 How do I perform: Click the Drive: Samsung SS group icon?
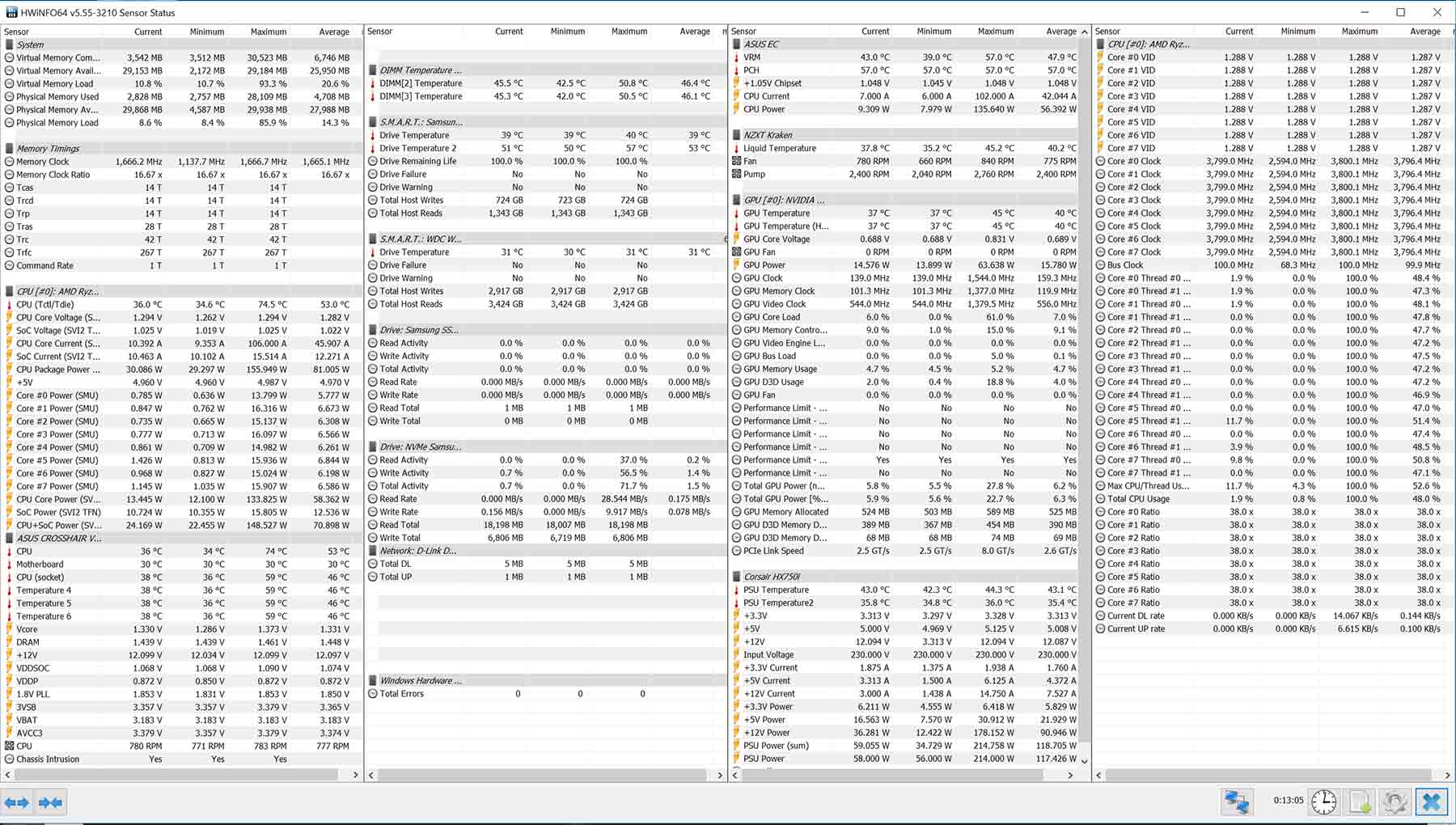tap(373, 330)
